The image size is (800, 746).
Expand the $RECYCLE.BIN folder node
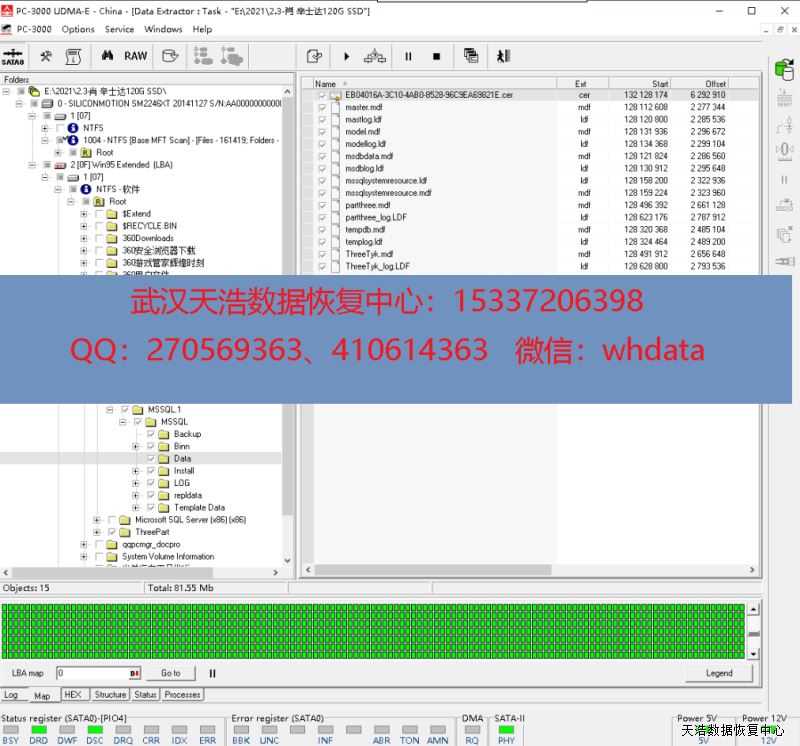tap(84, 226)
